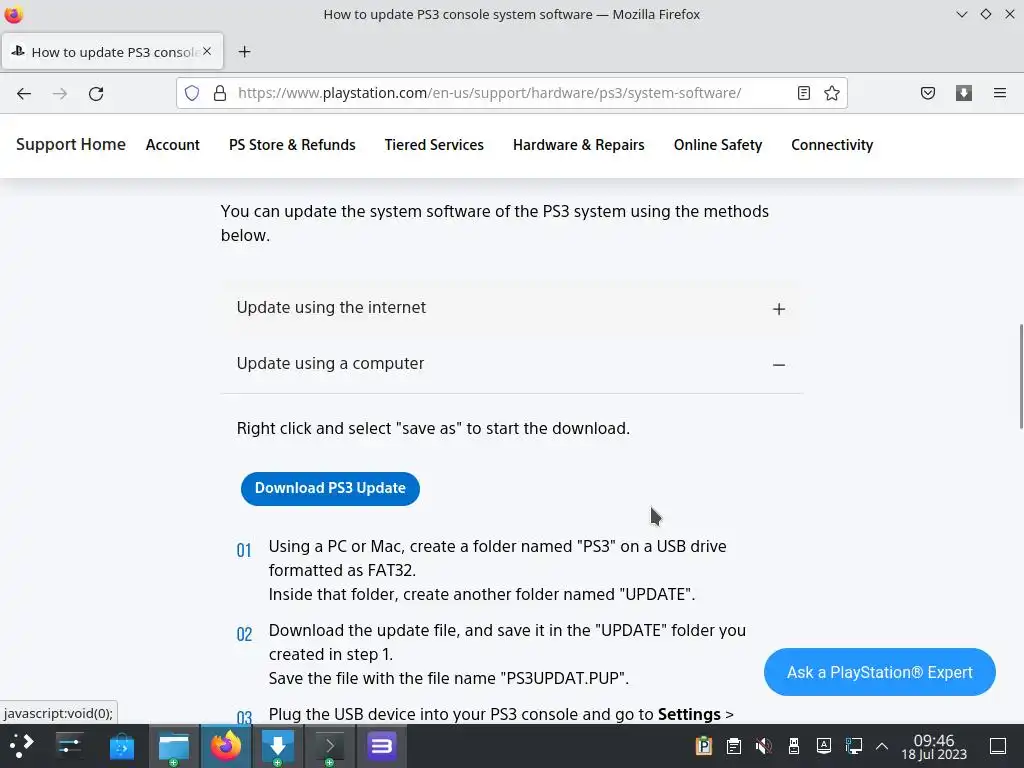
Task: Open the network connections tray icon
Action: [854, 746]
